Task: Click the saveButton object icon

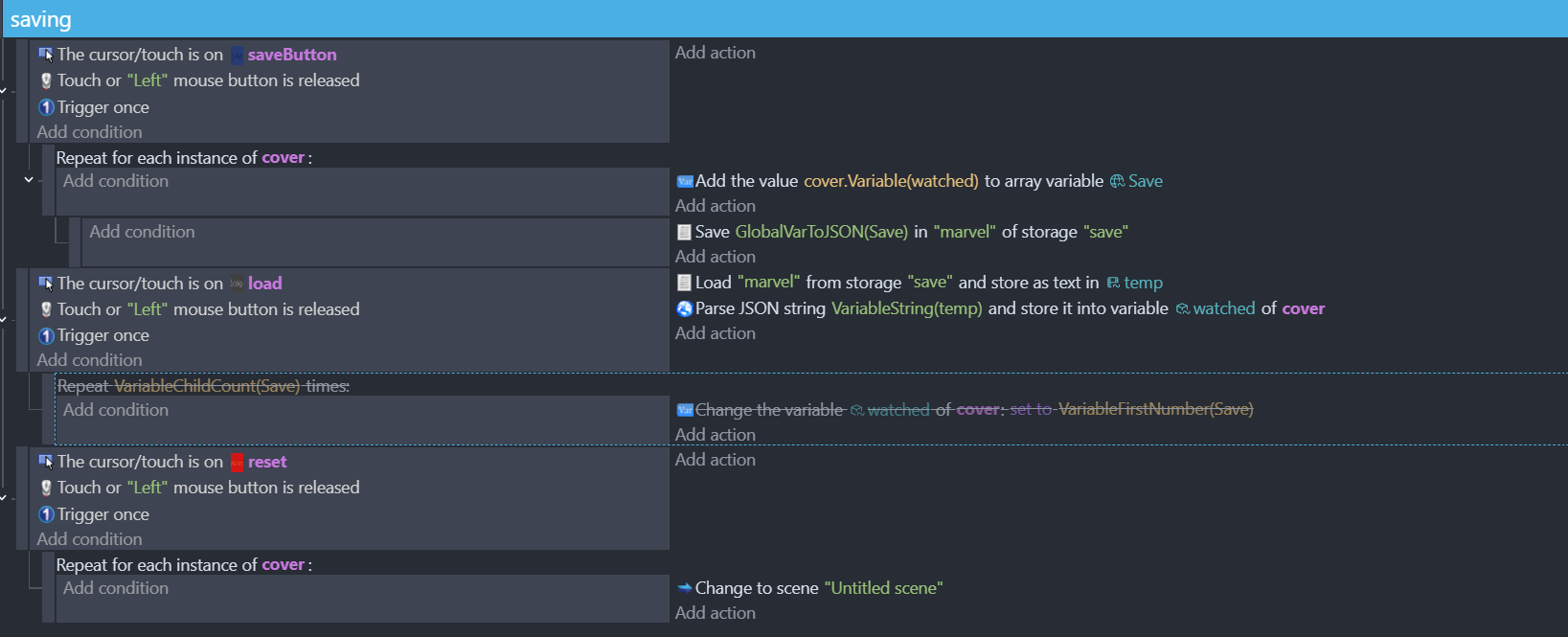Action: click(237, 55)
